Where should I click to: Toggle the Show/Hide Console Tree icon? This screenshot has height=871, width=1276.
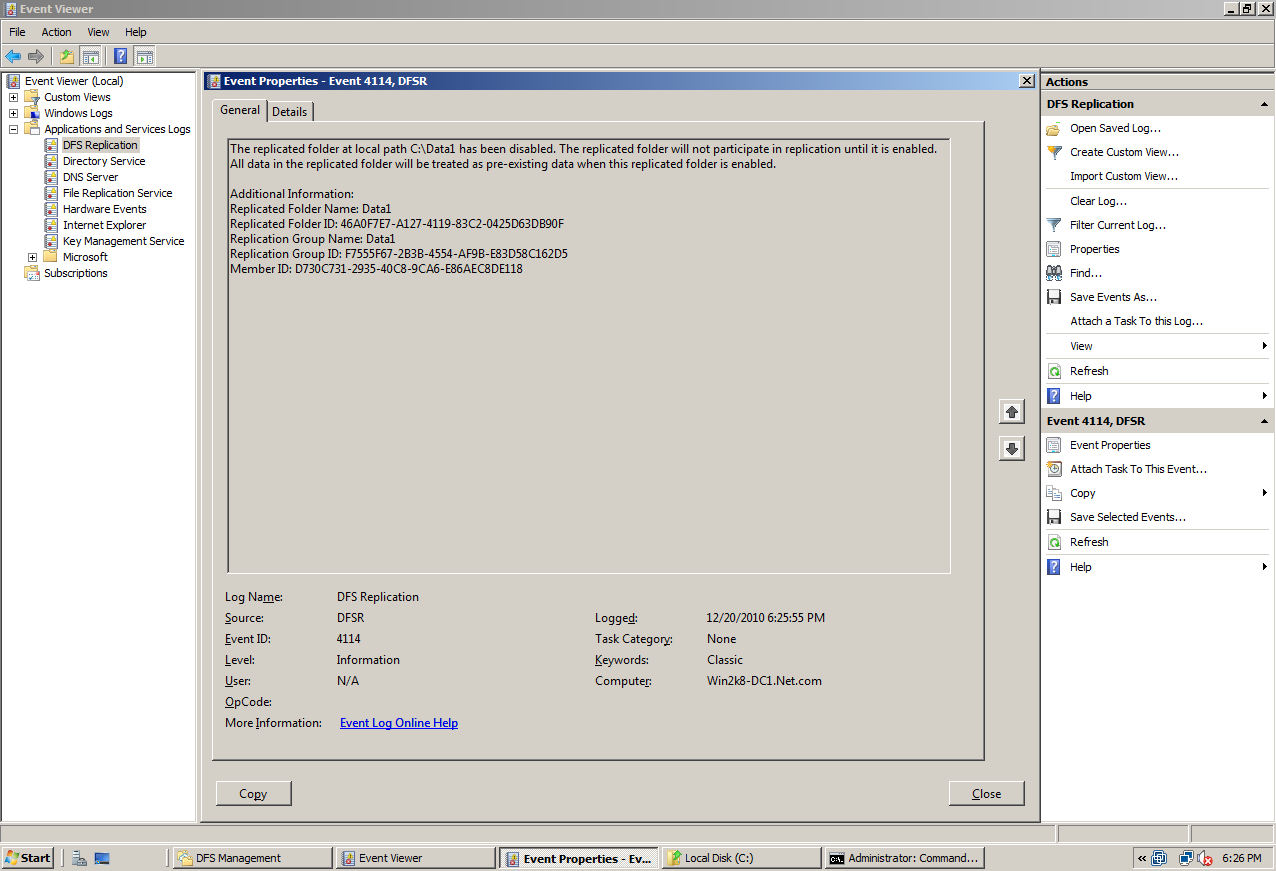[90, 56]
